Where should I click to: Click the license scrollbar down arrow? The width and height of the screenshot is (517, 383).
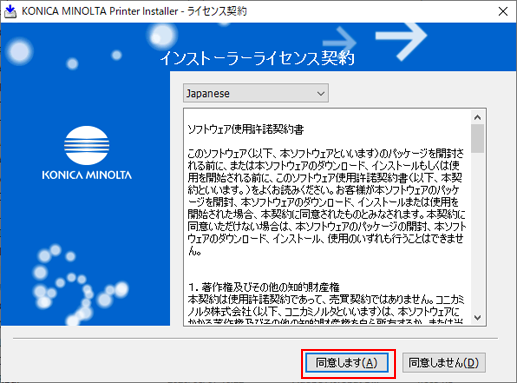pos(477,318)
